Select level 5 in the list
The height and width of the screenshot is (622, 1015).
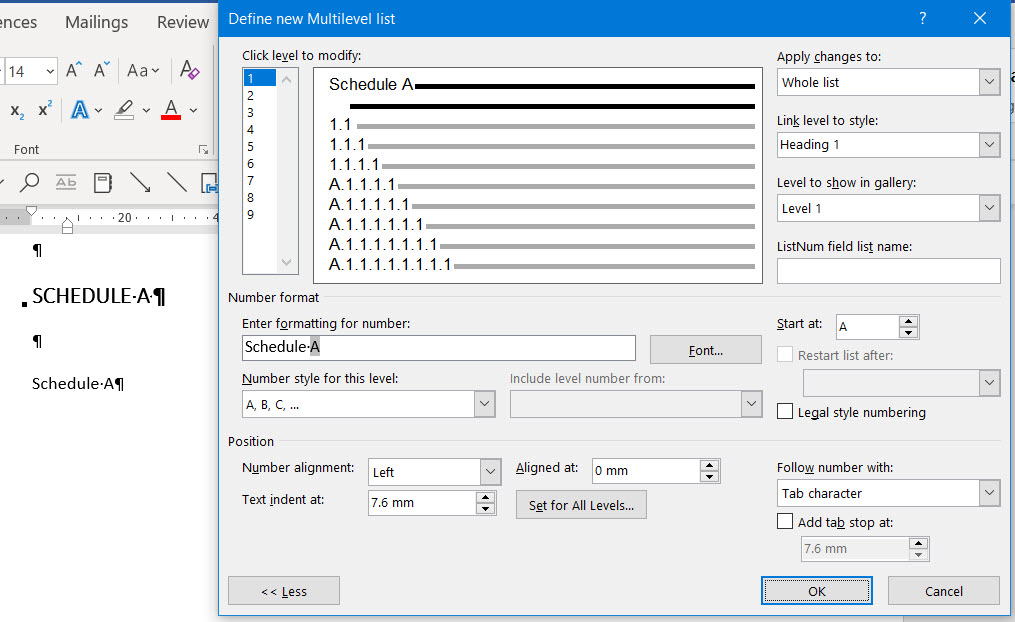260,147
